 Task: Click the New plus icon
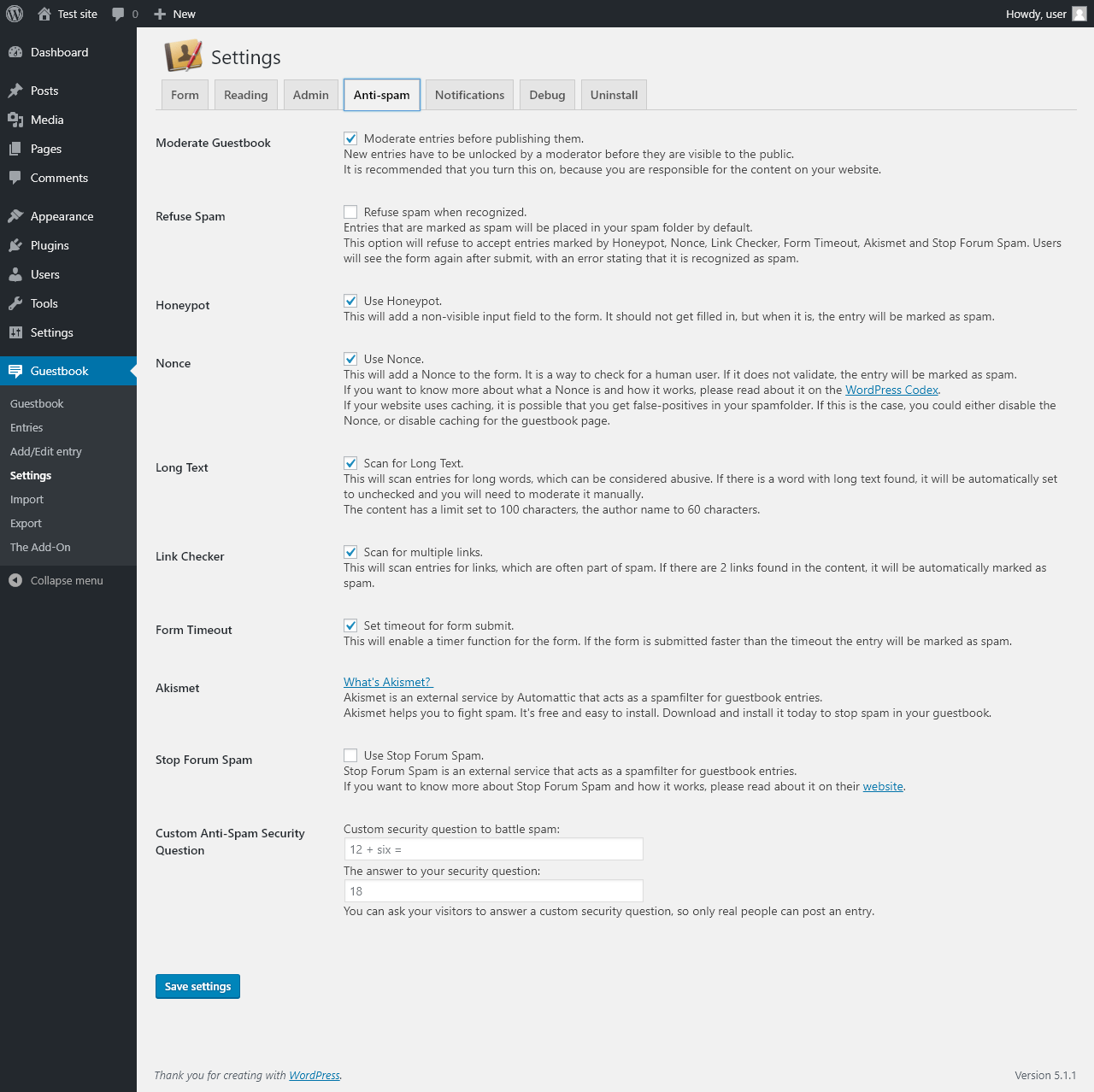tap(160, 14)
